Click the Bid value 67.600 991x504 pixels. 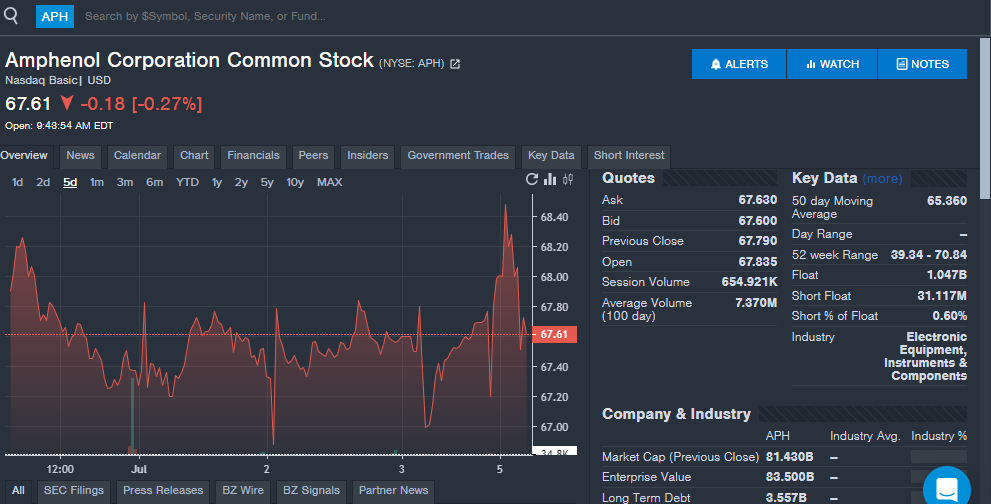757,221
